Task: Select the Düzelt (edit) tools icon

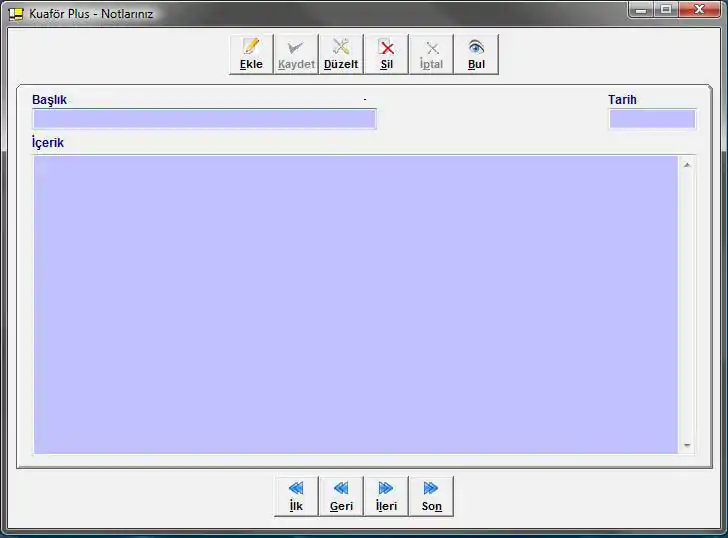Action: (341, 48)
